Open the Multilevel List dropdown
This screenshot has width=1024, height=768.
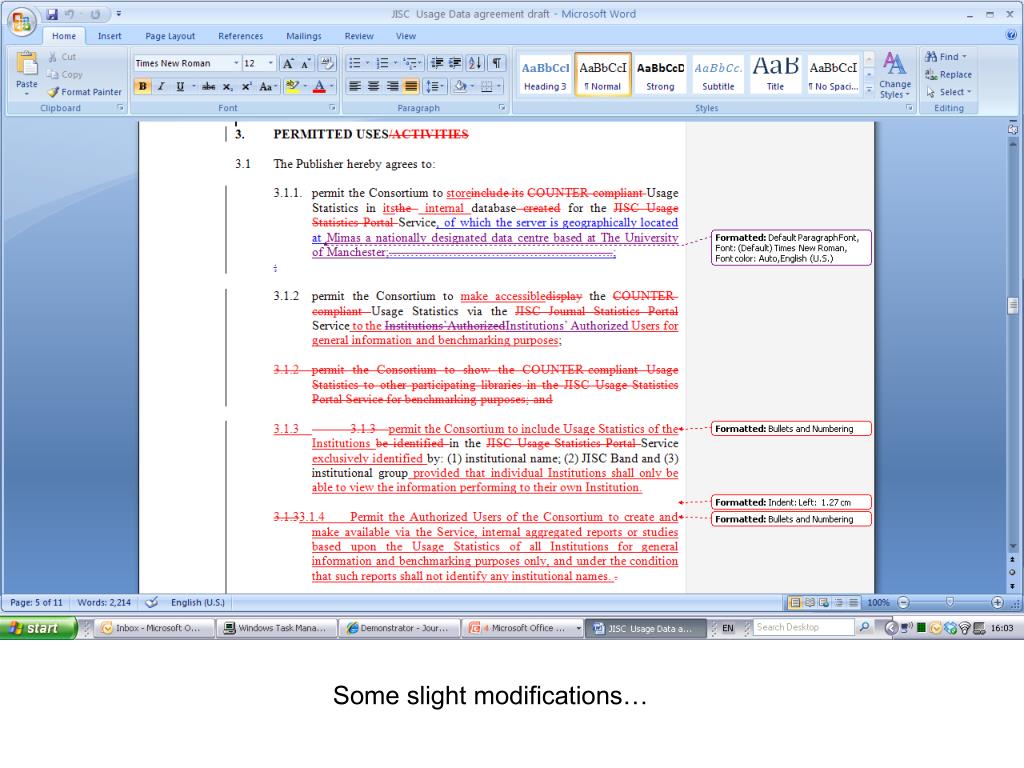point(411,63)
